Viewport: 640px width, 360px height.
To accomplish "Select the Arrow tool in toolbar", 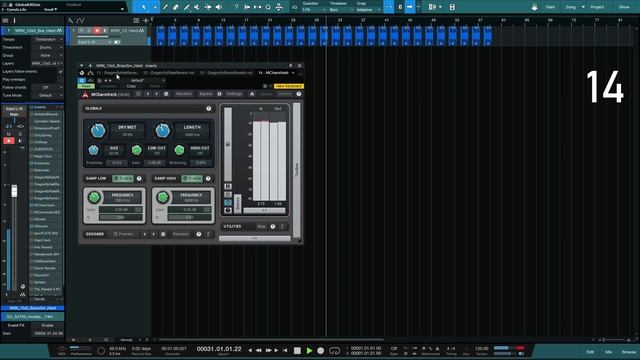I will click(144, 7).
